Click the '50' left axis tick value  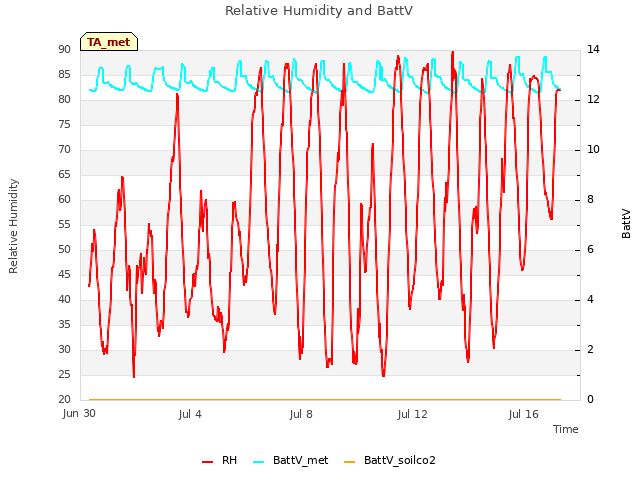(64, 249)
